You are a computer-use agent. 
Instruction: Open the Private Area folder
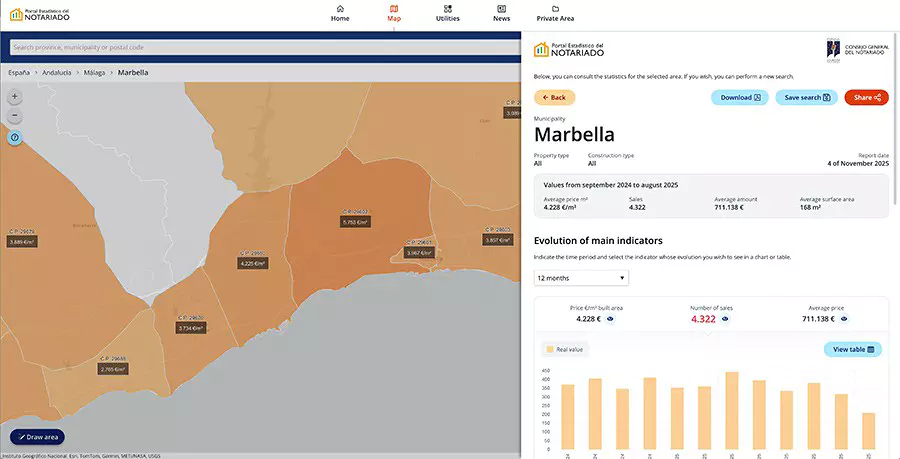555,13
